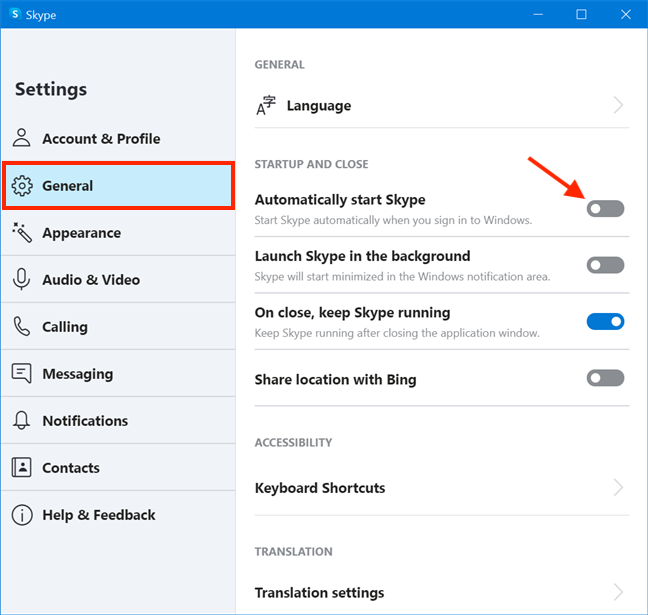The height and width of the screenshot is (615, 648).
Task: Click the Skype logo in title bar
Action: click(x=15, y=14)
